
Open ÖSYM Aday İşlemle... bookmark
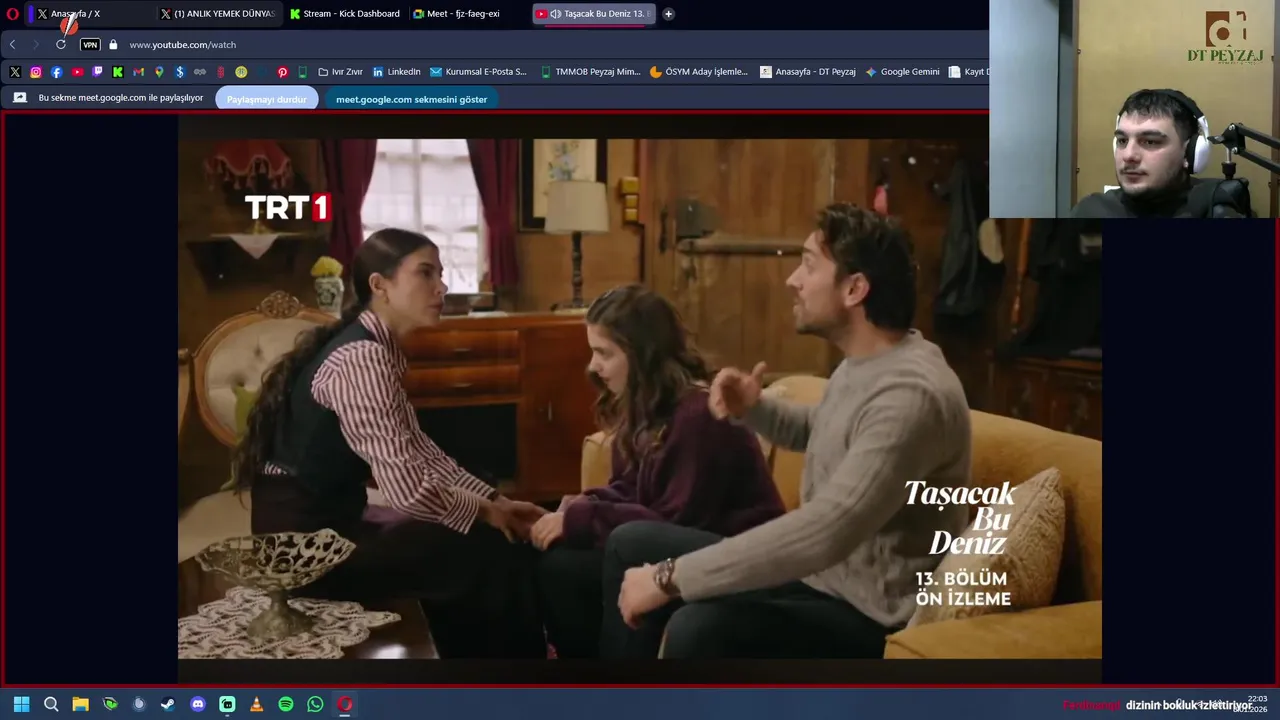(699, 72)
